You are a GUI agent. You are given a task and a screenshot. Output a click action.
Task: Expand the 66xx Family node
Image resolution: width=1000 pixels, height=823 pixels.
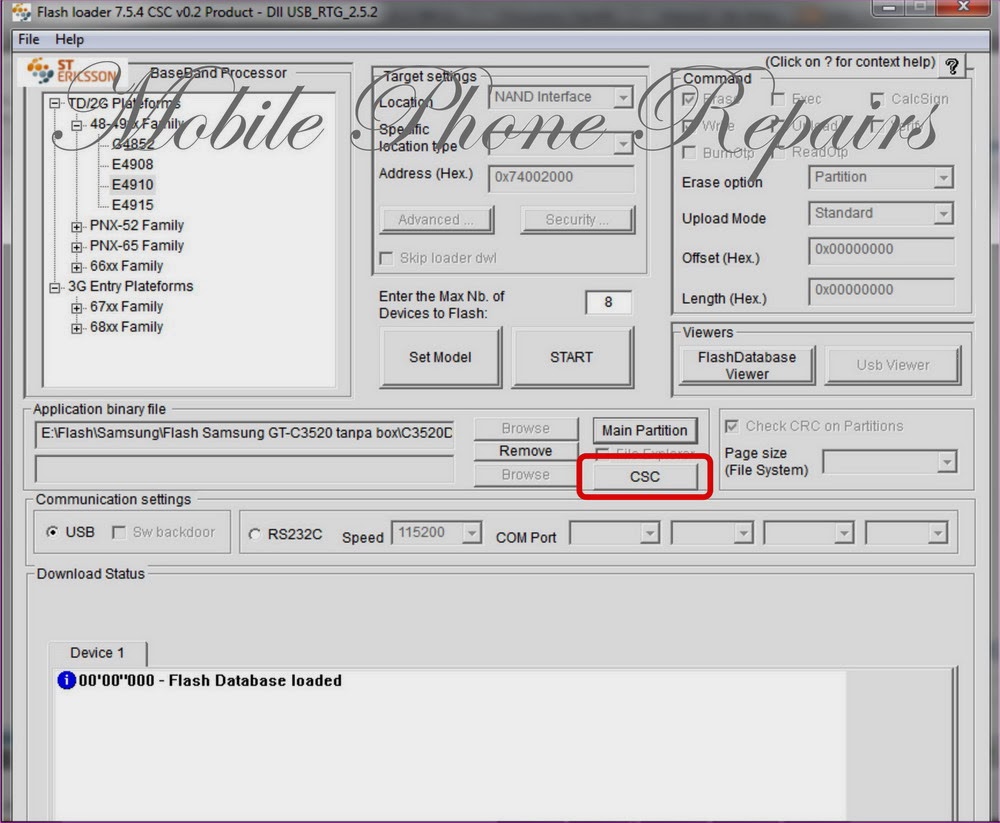77,267
